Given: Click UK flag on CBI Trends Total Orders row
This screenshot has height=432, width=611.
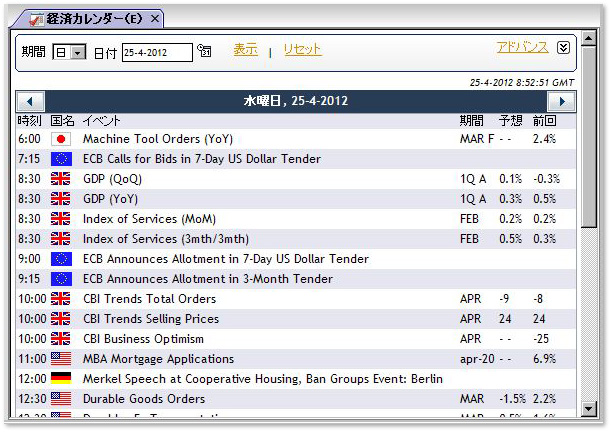Looking at the screenshot, I should [61, 299].
